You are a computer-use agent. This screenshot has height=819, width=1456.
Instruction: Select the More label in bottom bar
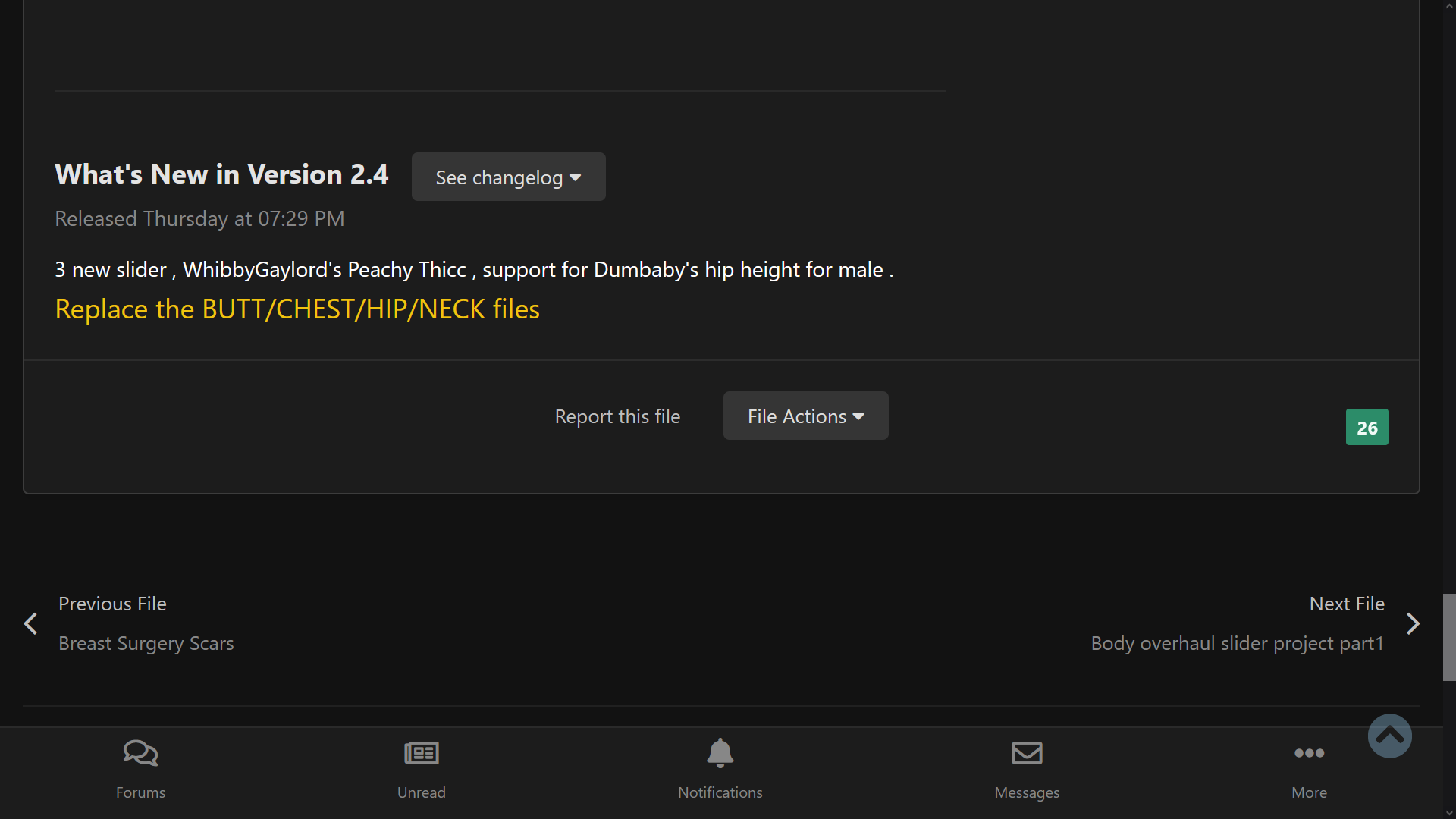pos(1310,792)
